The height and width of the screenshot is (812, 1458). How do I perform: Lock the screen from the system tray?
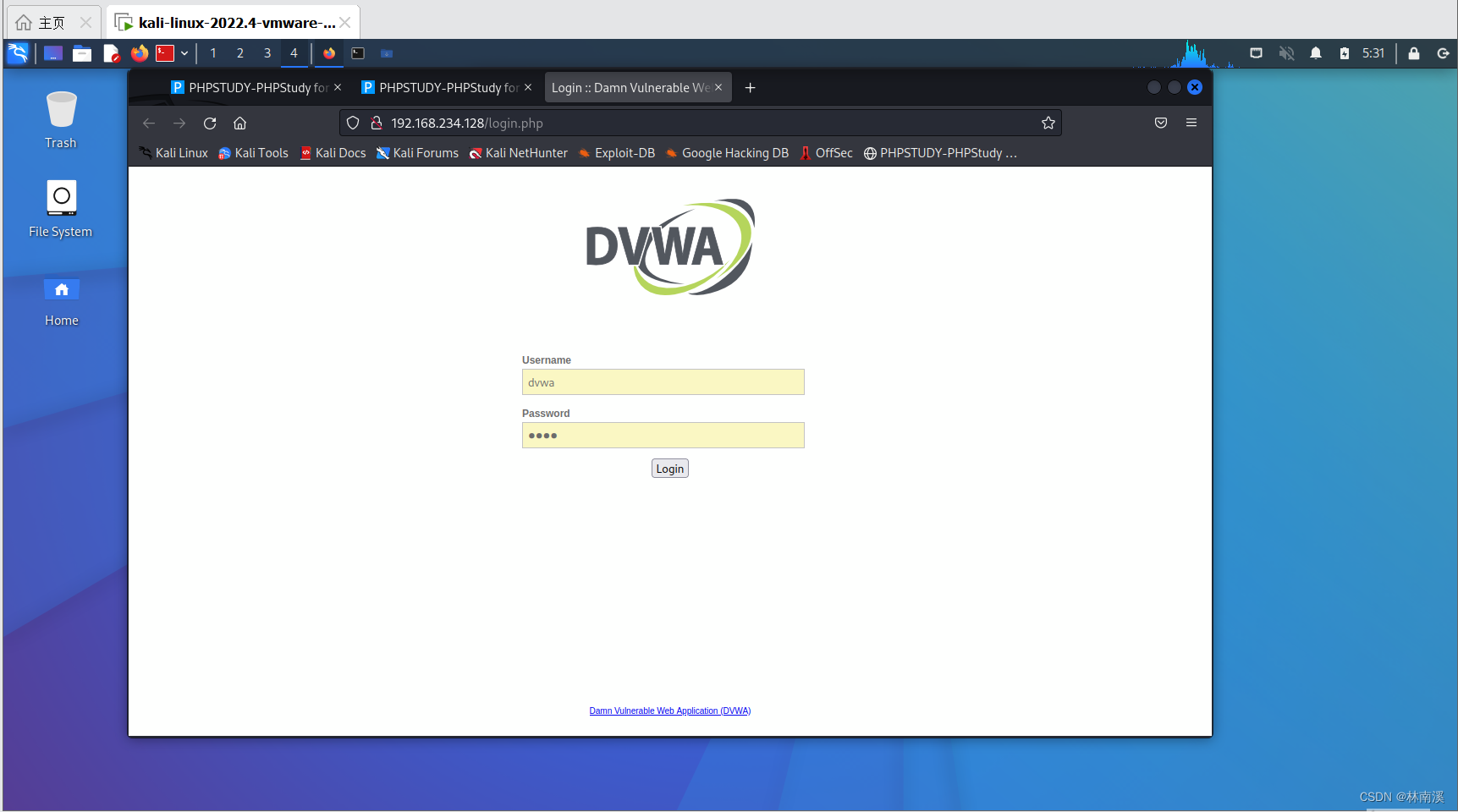[x=1413, y=52]
